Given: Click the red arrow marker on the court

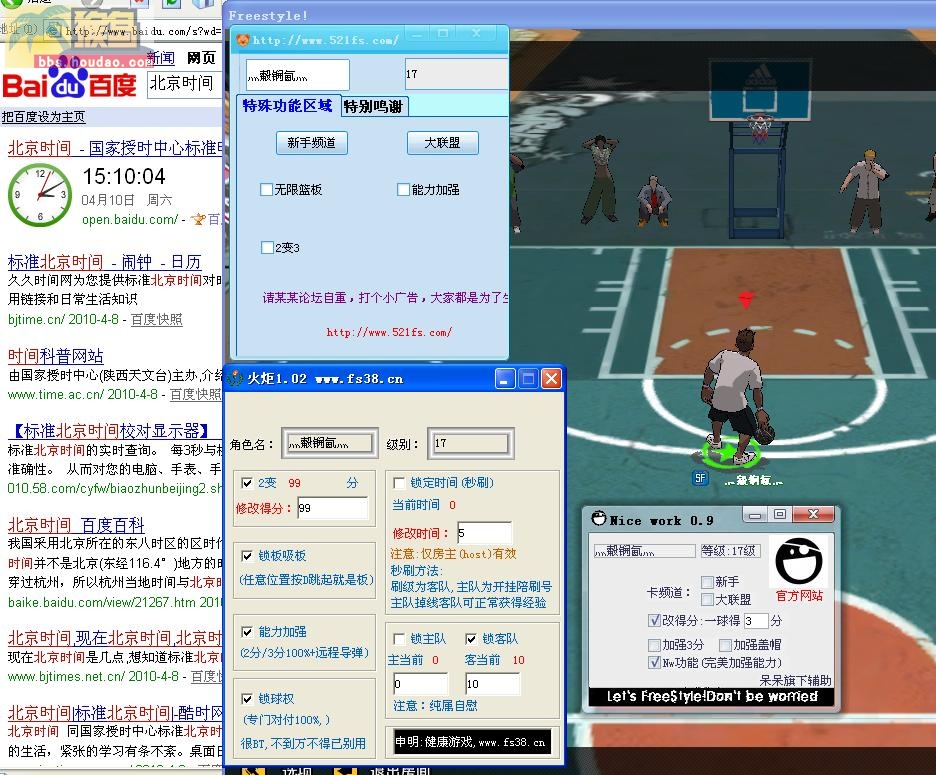Looking at the screenshot, I should [x=746, y=299].
